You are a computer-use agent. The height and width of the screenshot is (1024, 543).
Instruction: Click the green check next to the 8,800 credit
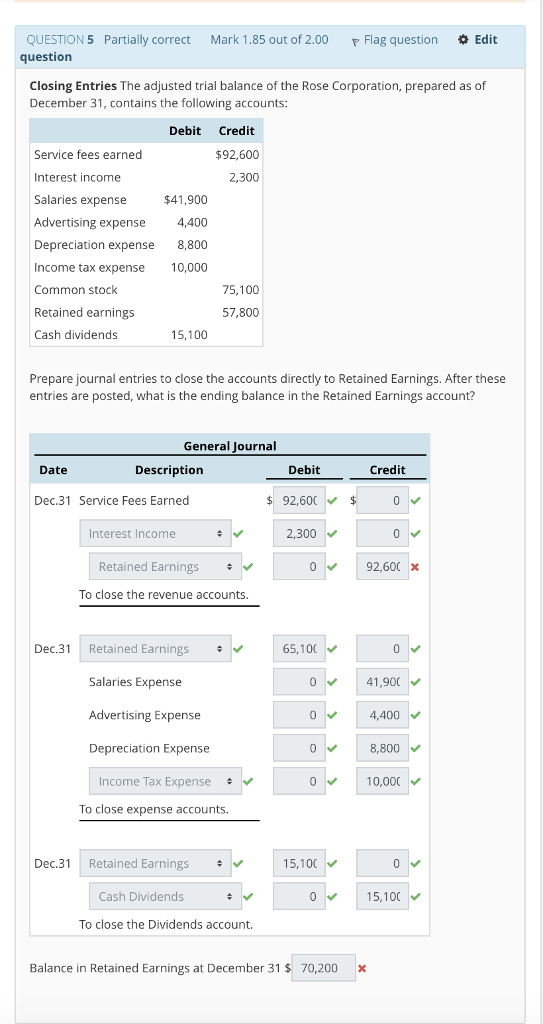pos(416,748)
